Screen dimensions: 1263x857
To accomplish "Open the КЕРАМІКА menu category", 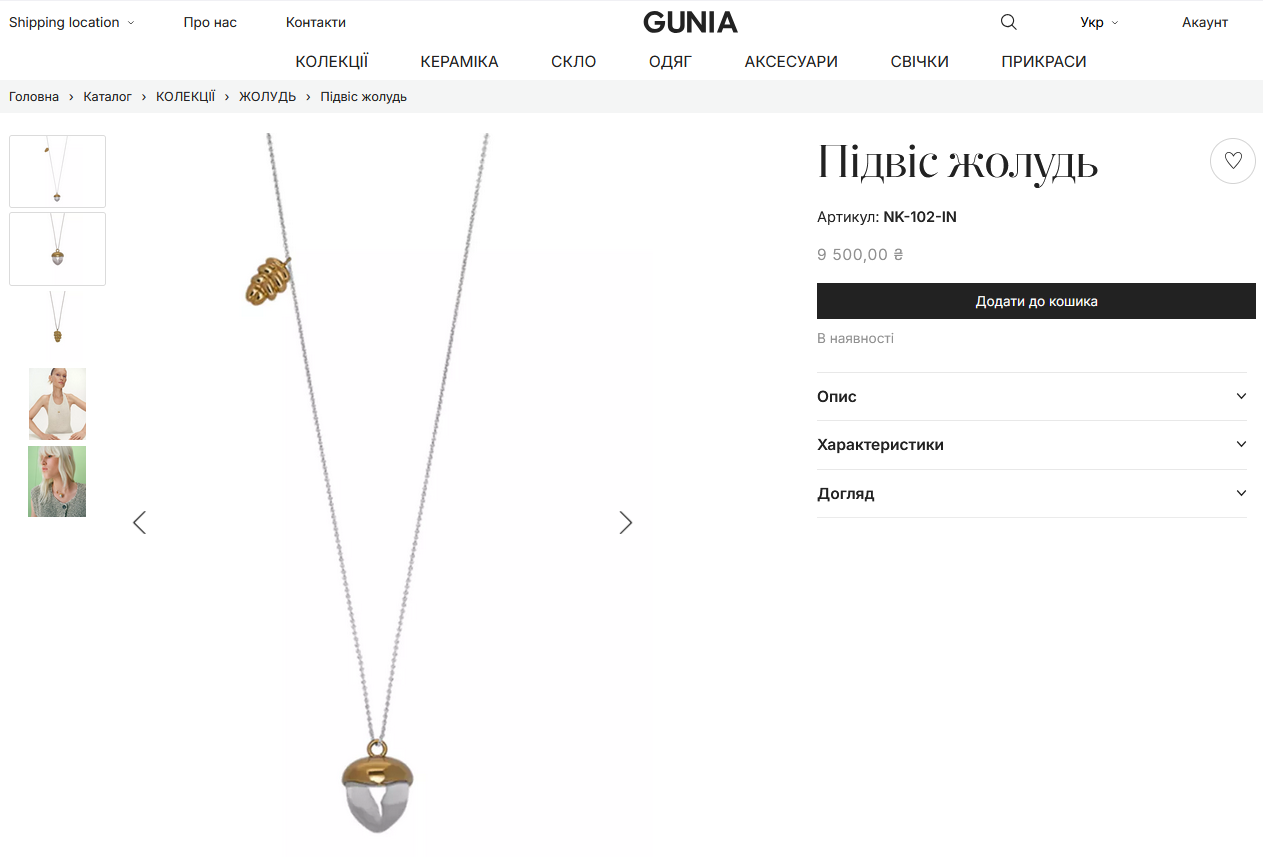I will click(x=459, y=61).
